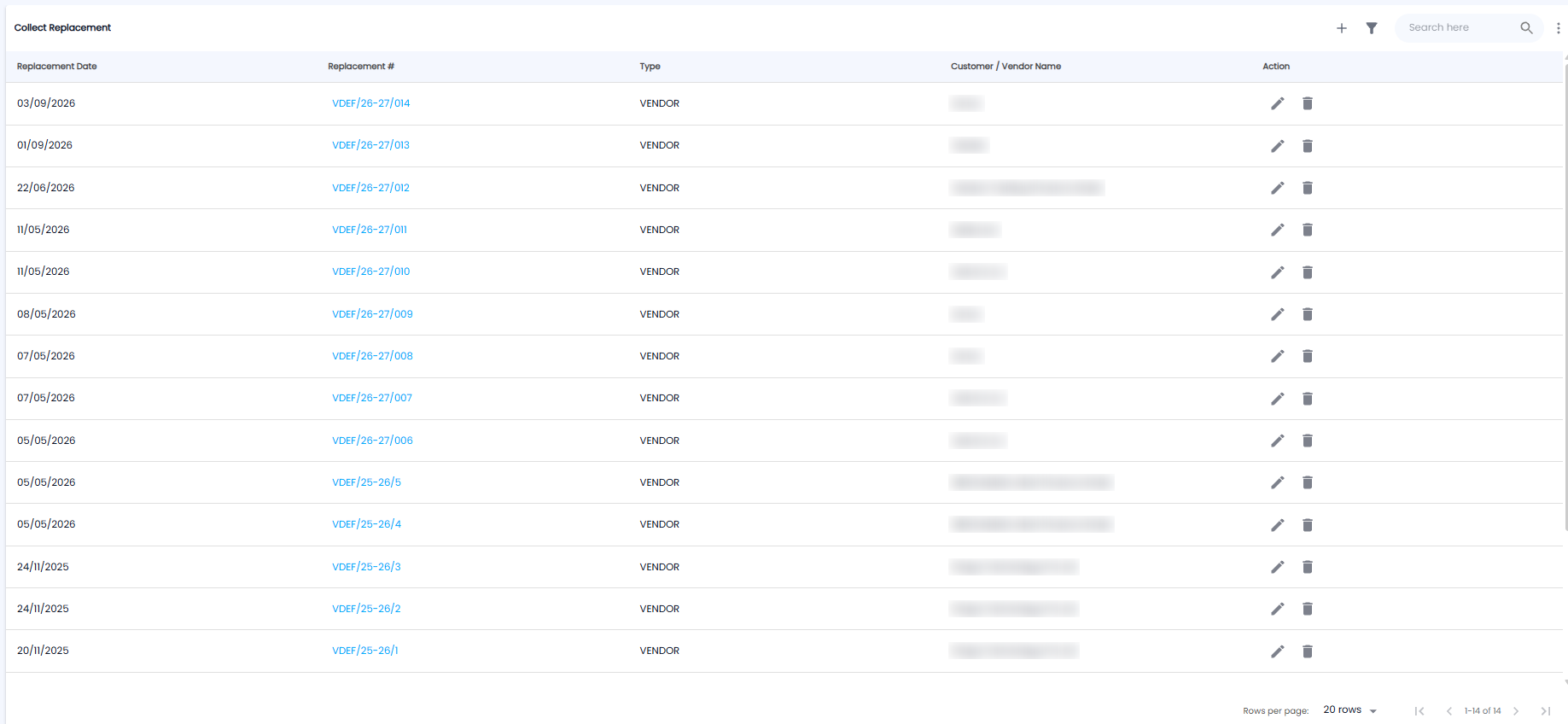Open the filter funnel icon

[x=1372, y=28]
